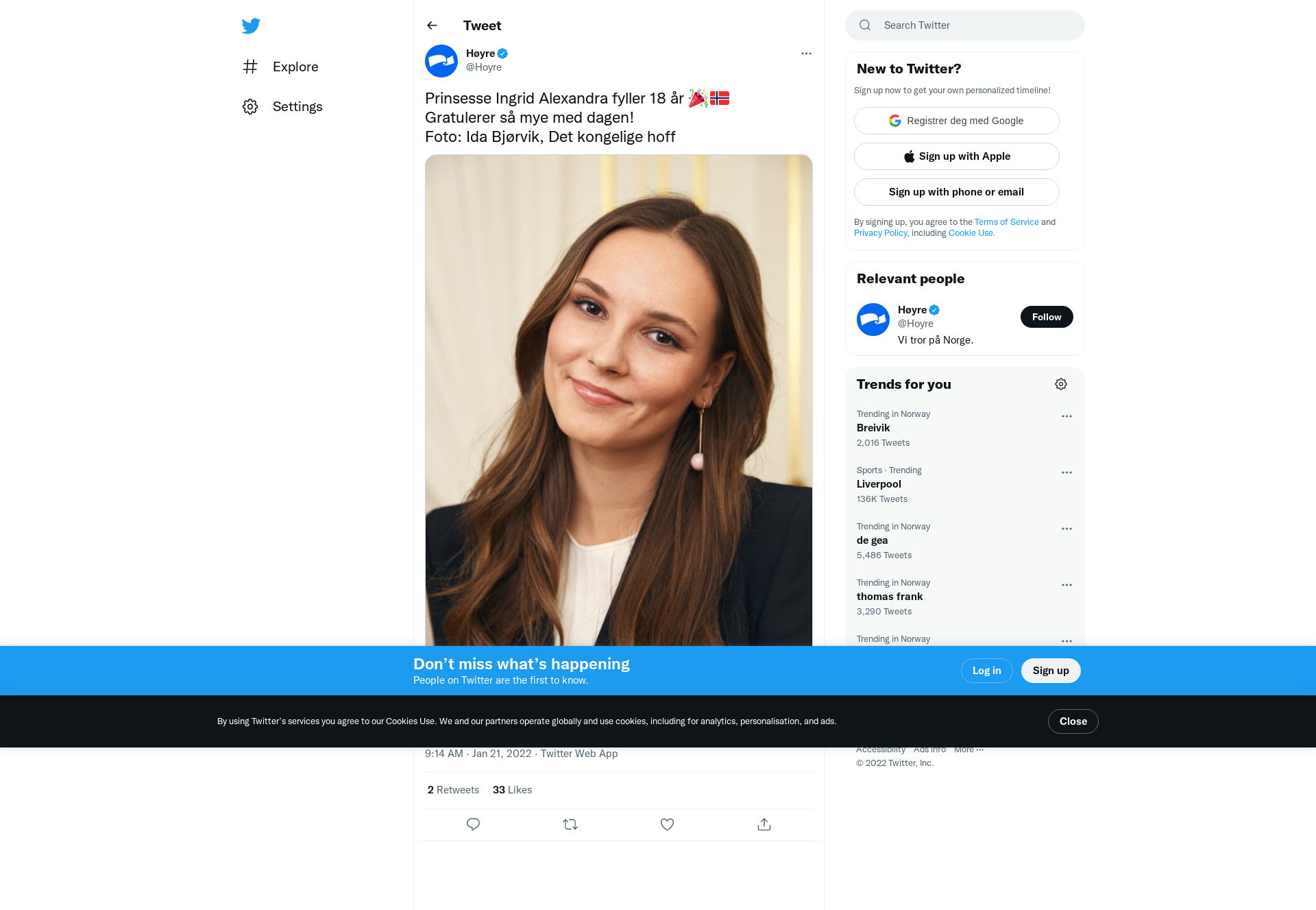Open the tweet's three-dot more menu
The image size is (1316, 910).
click(x=806, y=53)
